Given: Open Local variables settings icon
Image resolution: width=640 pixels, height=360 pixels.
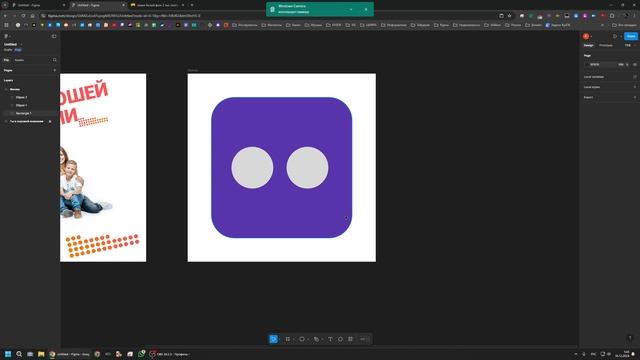Looking at the screenshot, I should pyautogui.click(x=635, y=77).
